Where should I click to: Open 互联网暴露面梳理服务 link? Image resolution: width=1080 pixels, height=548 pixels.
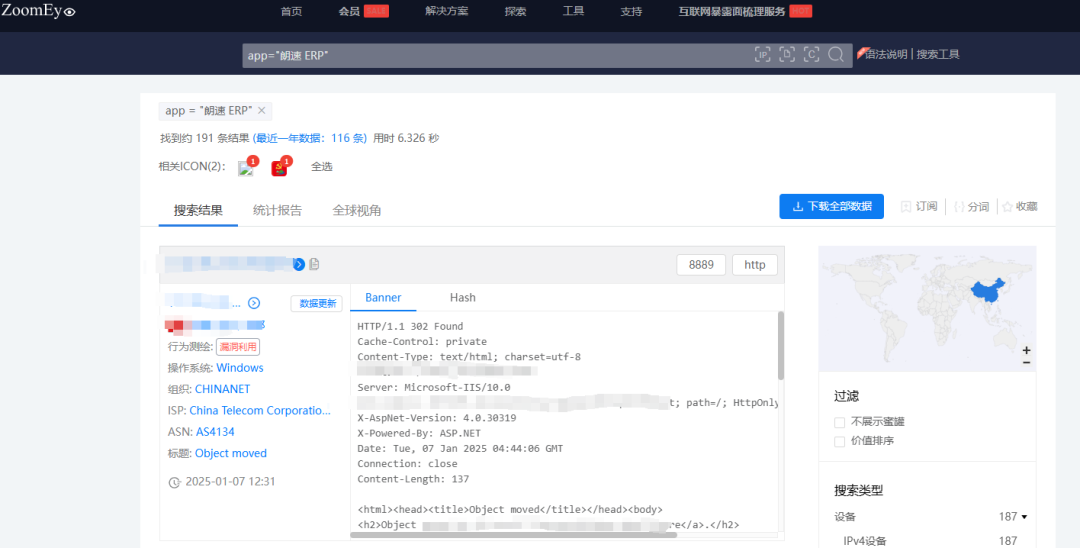731,12
